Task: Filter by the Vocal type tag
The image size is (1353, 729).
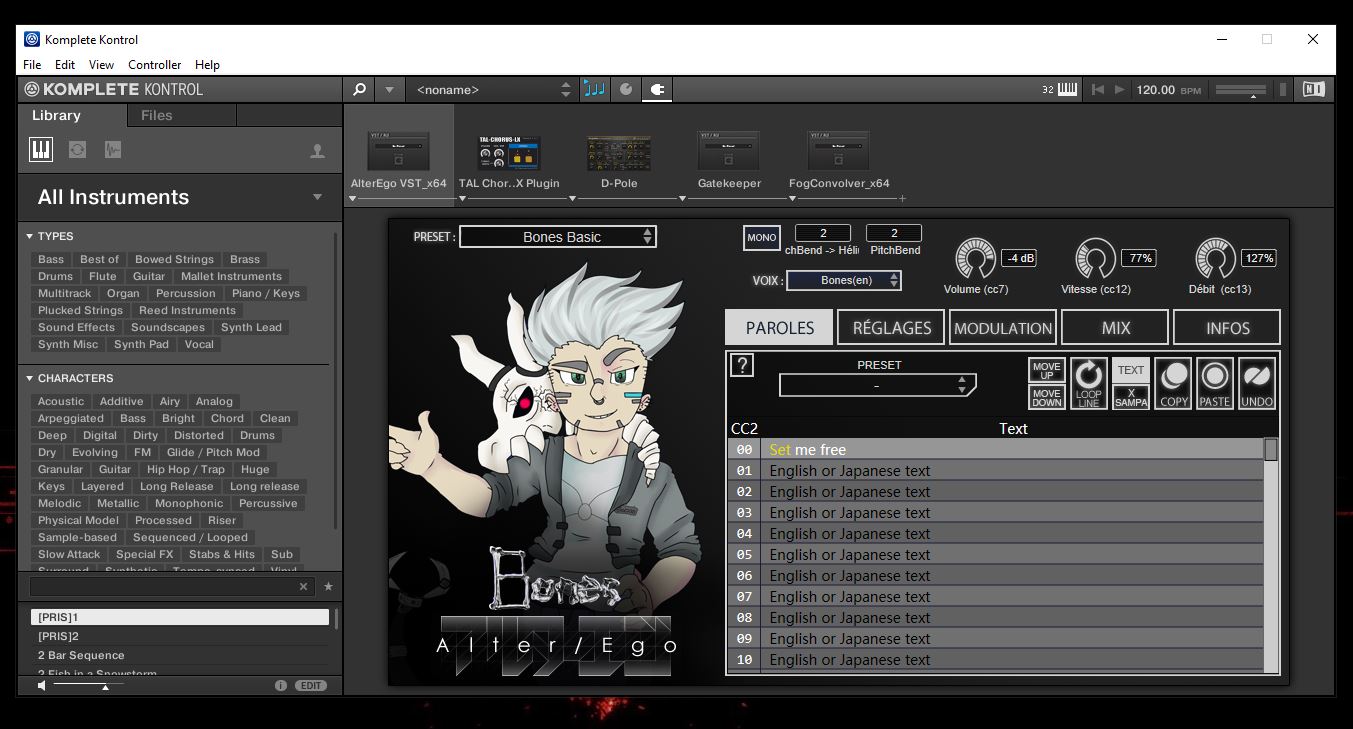Action: pos(199,344)
